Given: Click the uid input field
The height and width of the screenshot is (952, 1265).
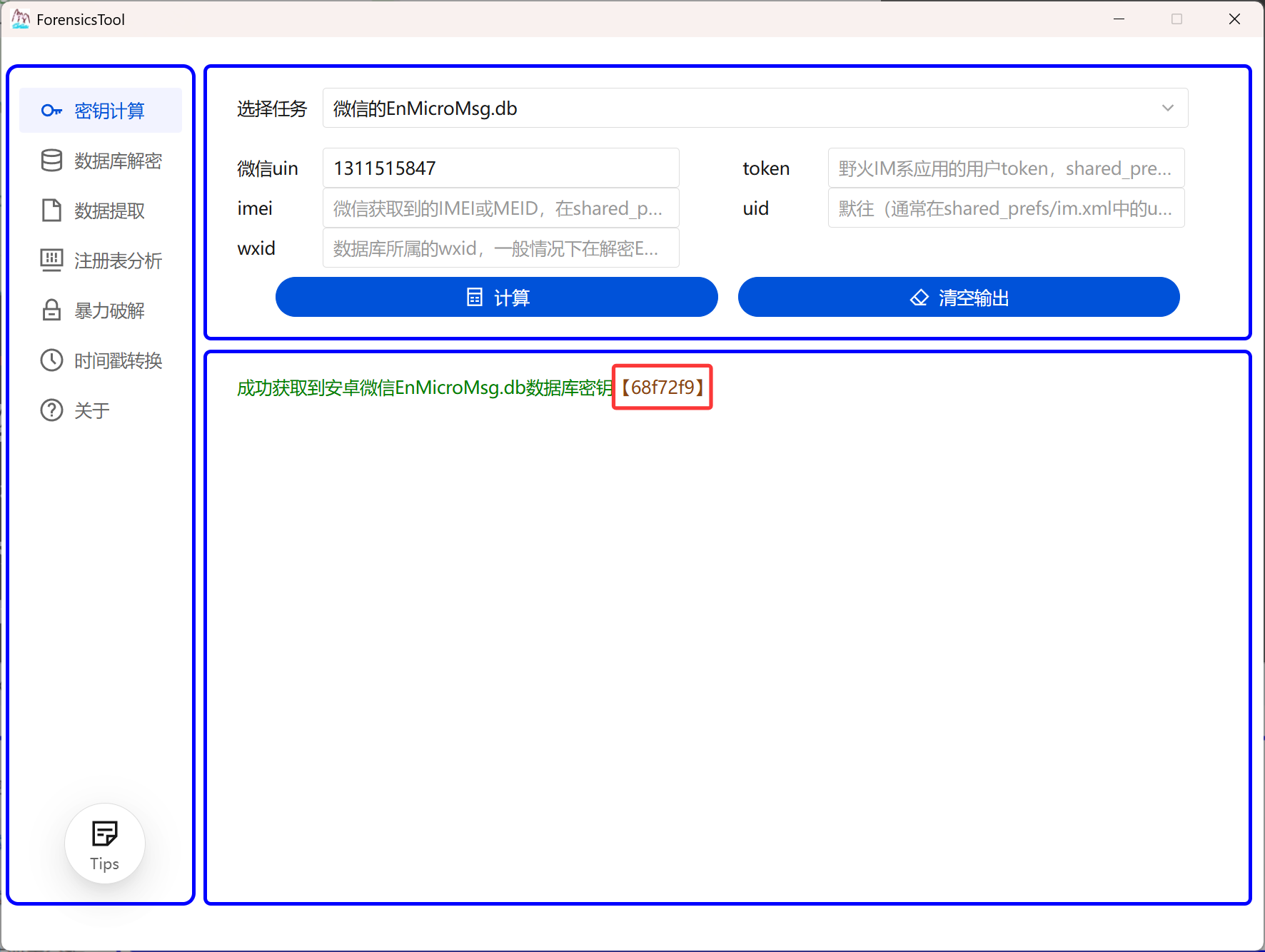Looking at the screenshot, I should [1007, 208].
